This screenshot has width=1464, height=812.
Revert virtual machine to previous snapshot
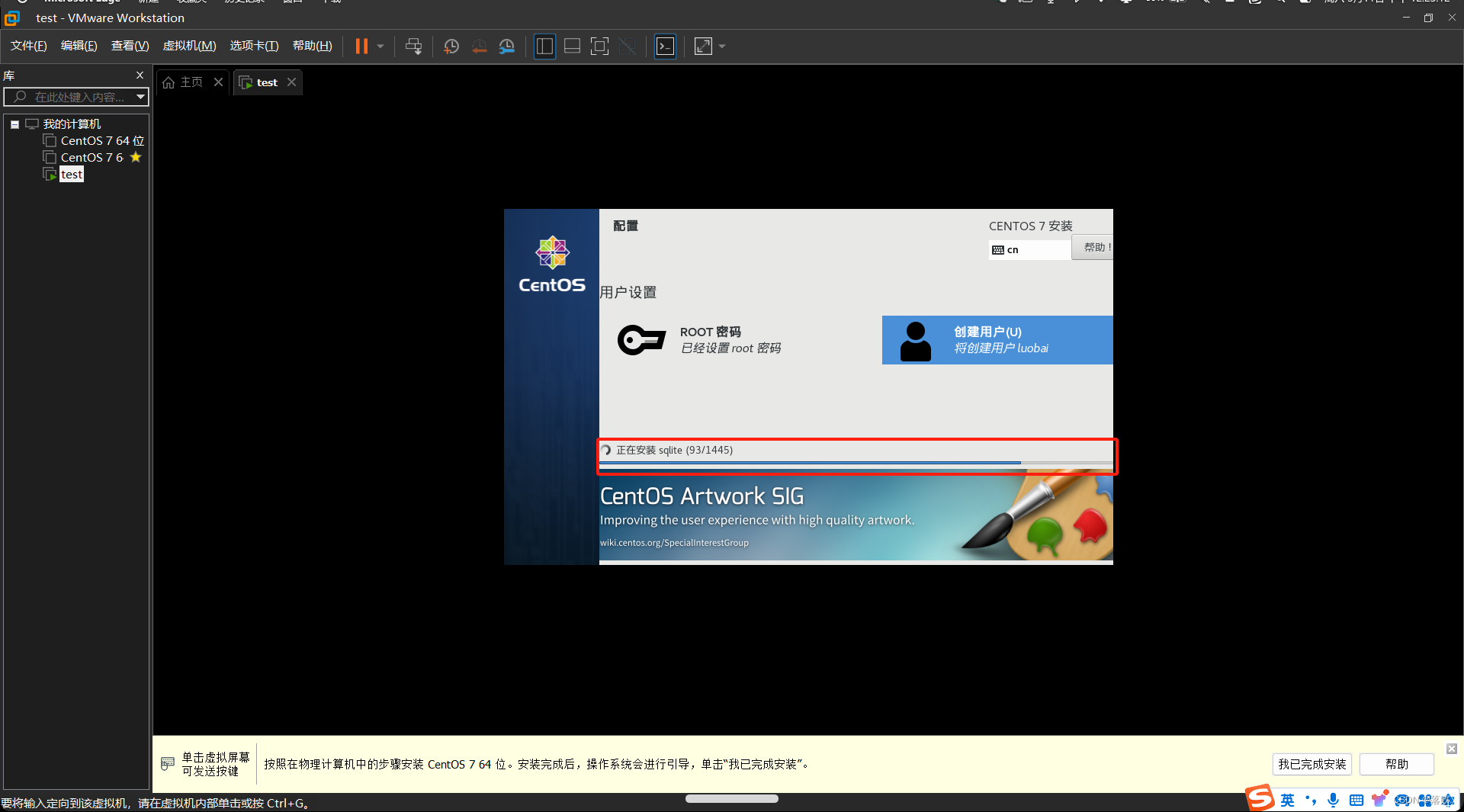(x=479, y=47)
